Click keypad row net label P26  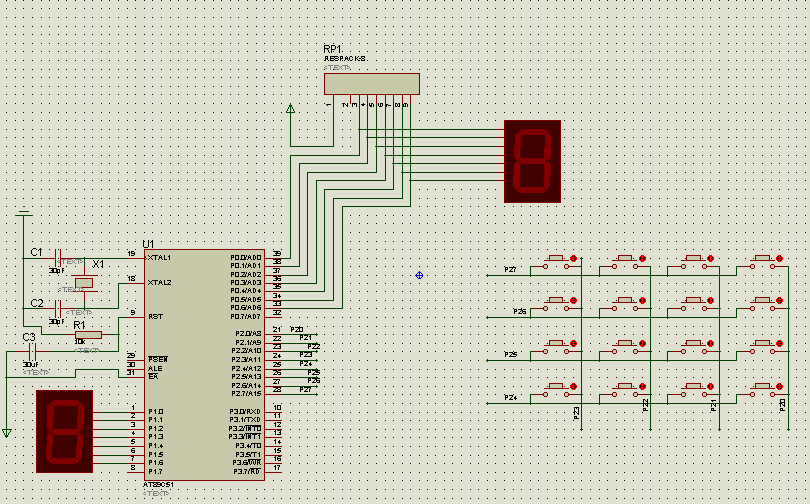click(x=520, y=311)
